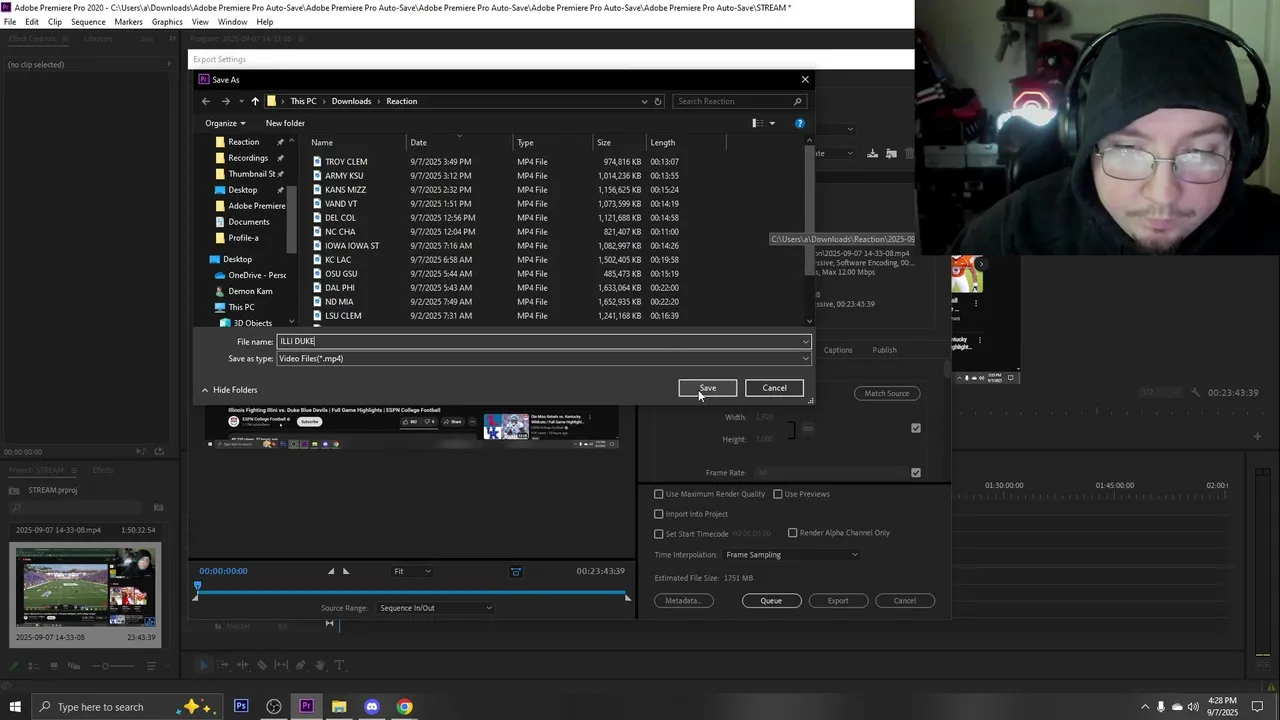
Task: Click the set In point marker below preview
Action: tap(331, 571)
